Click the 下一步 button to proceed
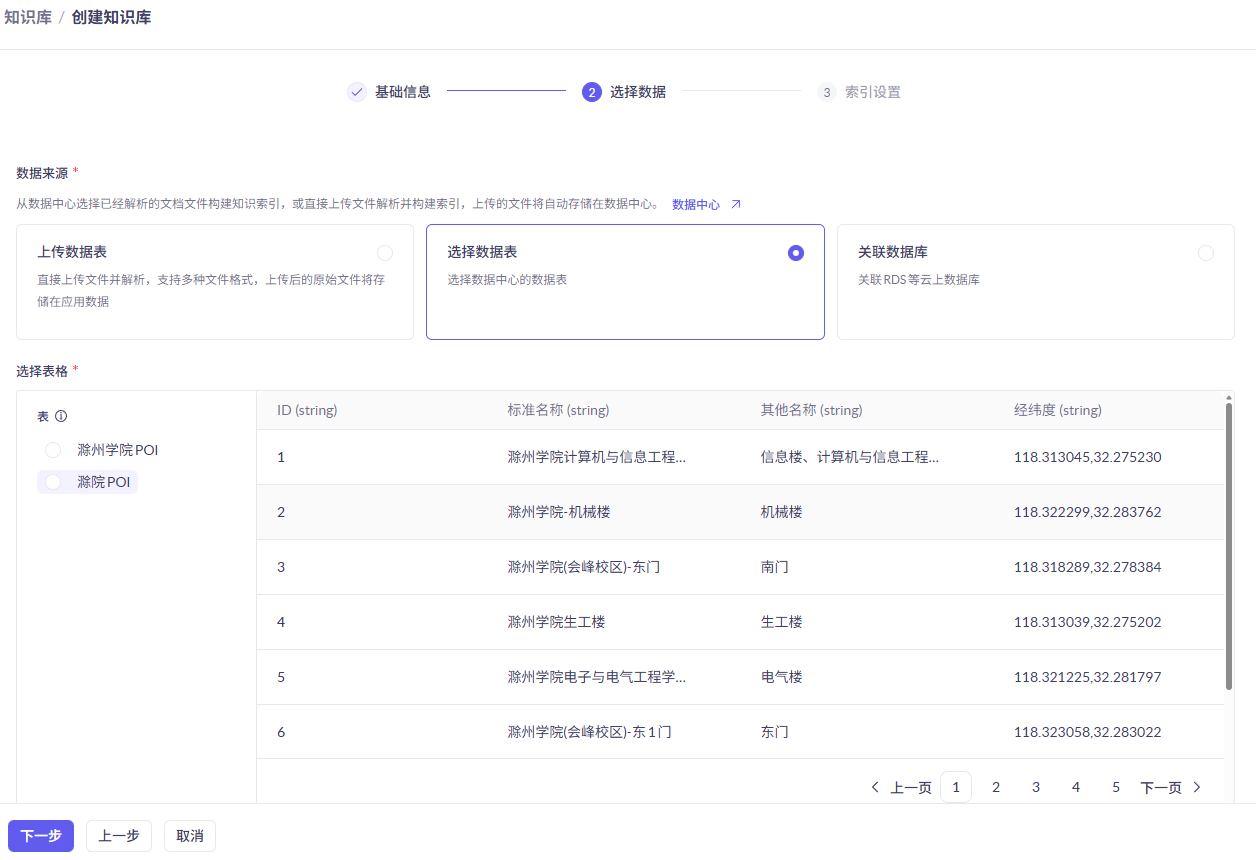This screenshot has height=860, width=1256. (x=40, y=835)
